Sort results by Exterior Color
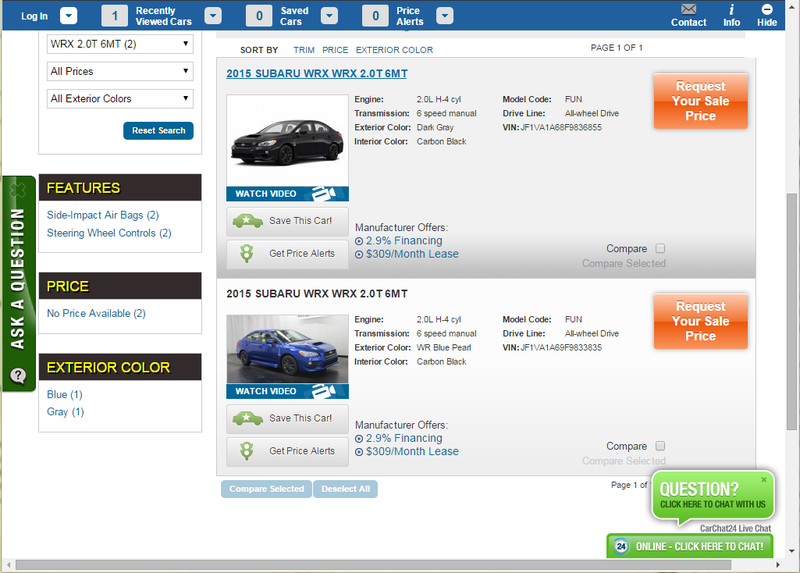The width and height of the screenshot is (800, 573). (394, 50)
